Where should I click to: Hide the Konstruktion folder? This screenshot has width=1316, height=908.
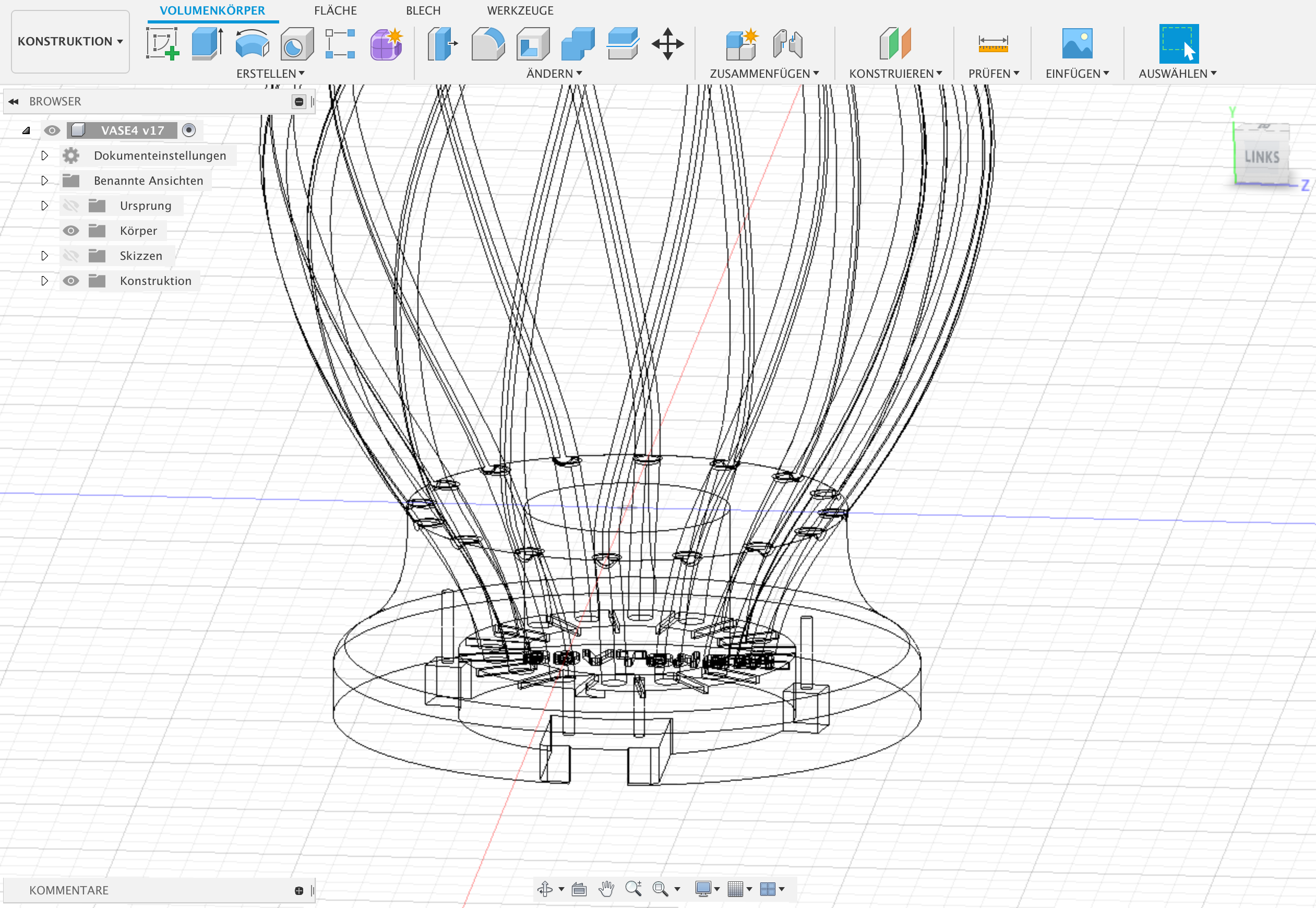pos(70,280)
